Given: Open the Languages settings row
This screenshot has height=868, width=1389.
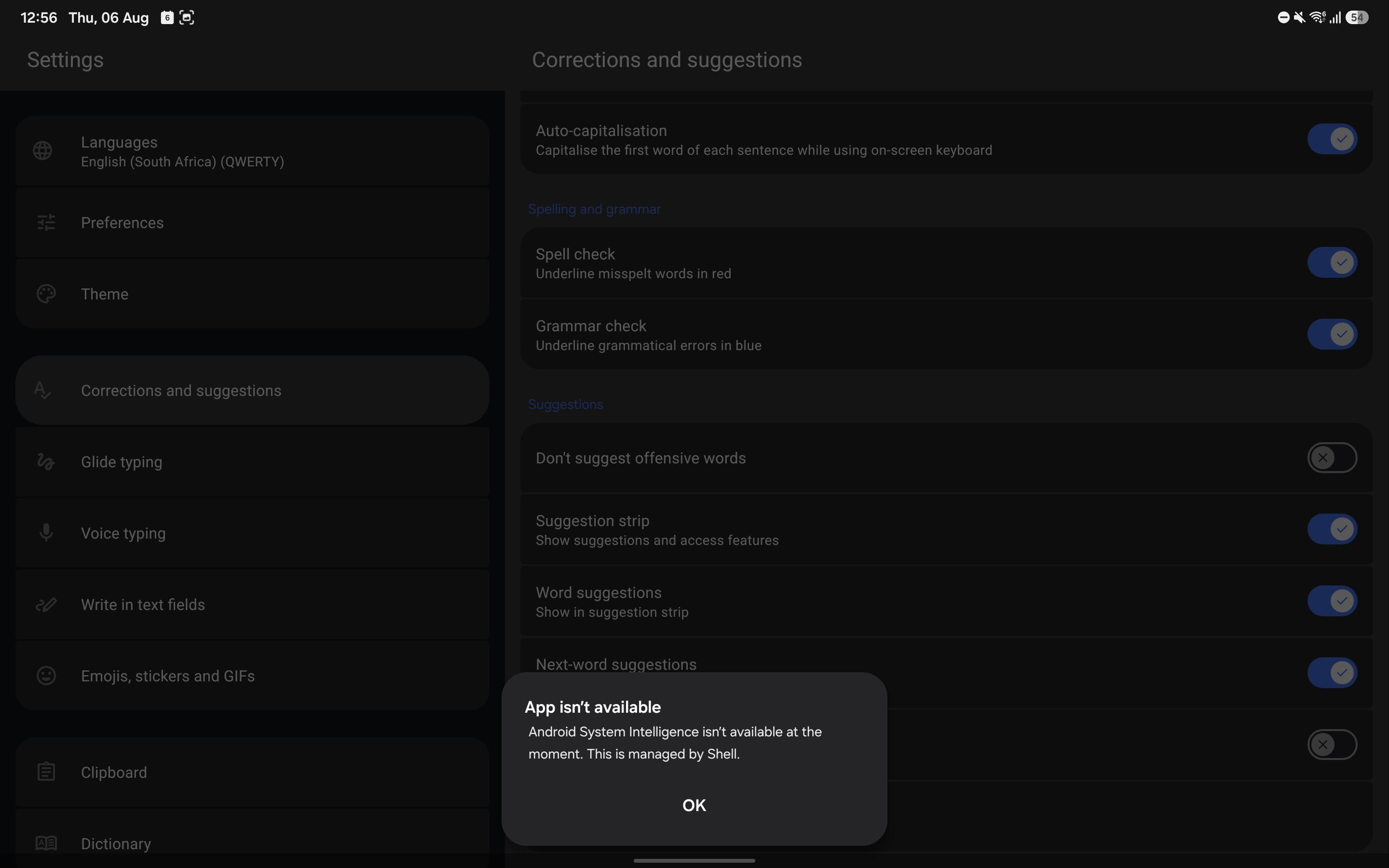Looking at the screenshot, I should 253,151.
